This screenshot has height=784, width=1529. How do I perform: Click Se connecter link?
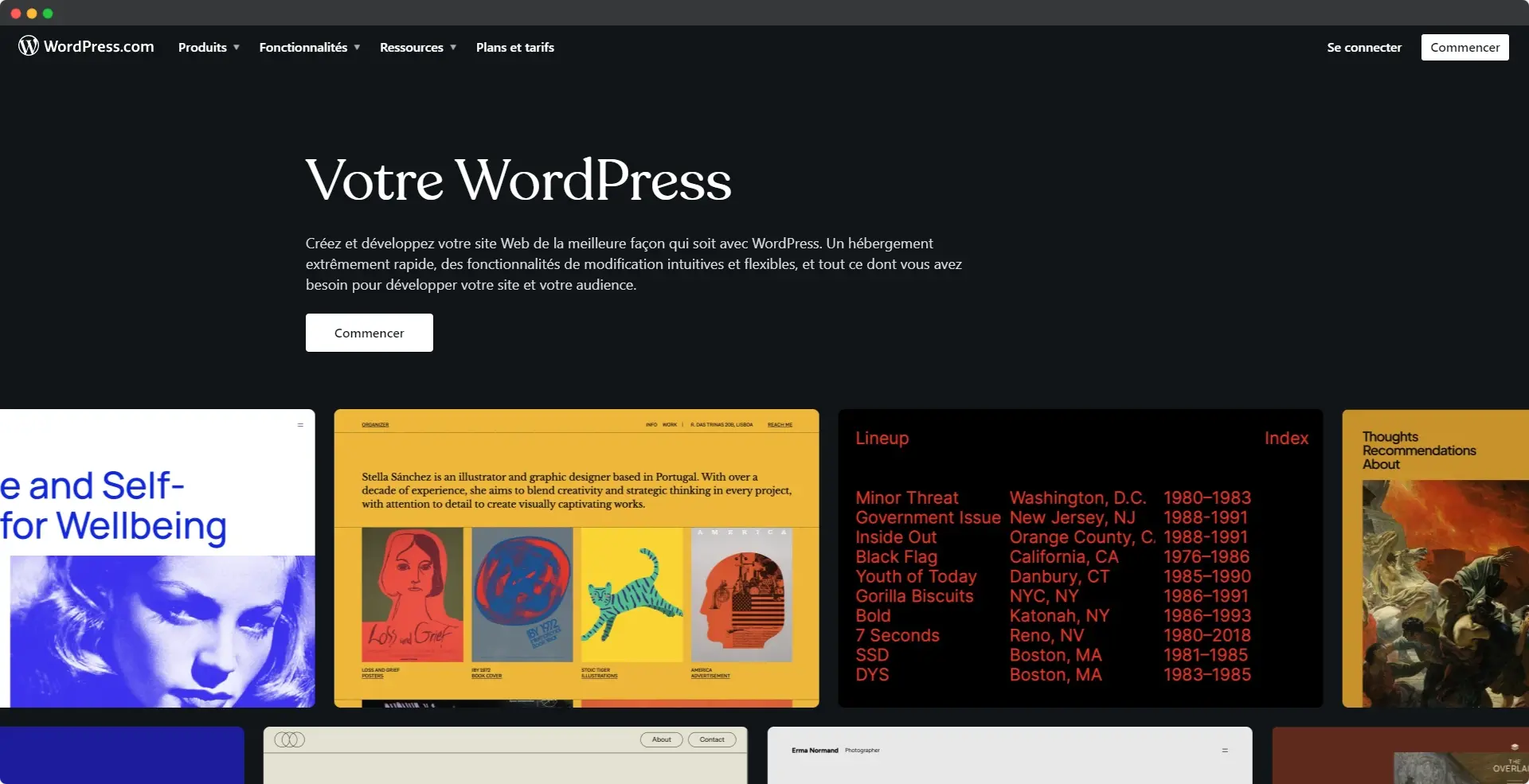click(x=1364, y=47)
